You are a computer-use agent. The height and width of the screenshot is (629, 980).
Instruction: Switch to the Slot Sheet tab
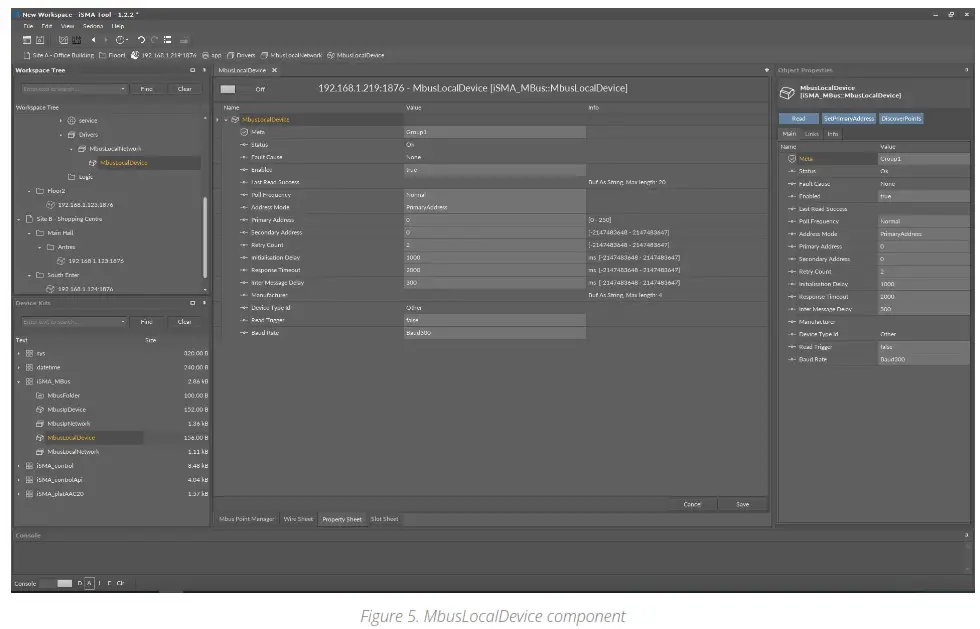(384, 519)
